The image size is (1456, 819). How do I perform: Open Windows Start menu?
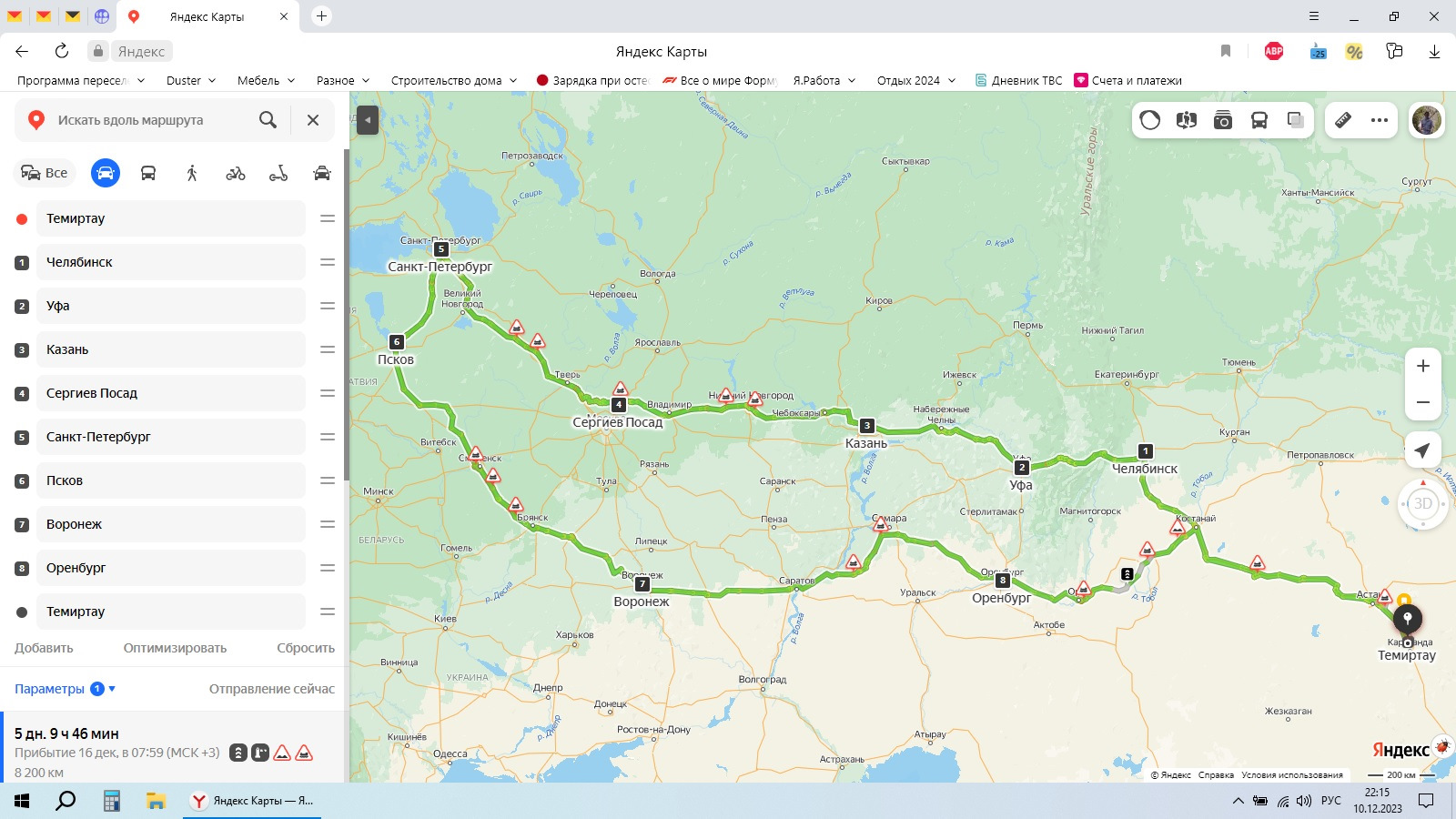point(22,801)
